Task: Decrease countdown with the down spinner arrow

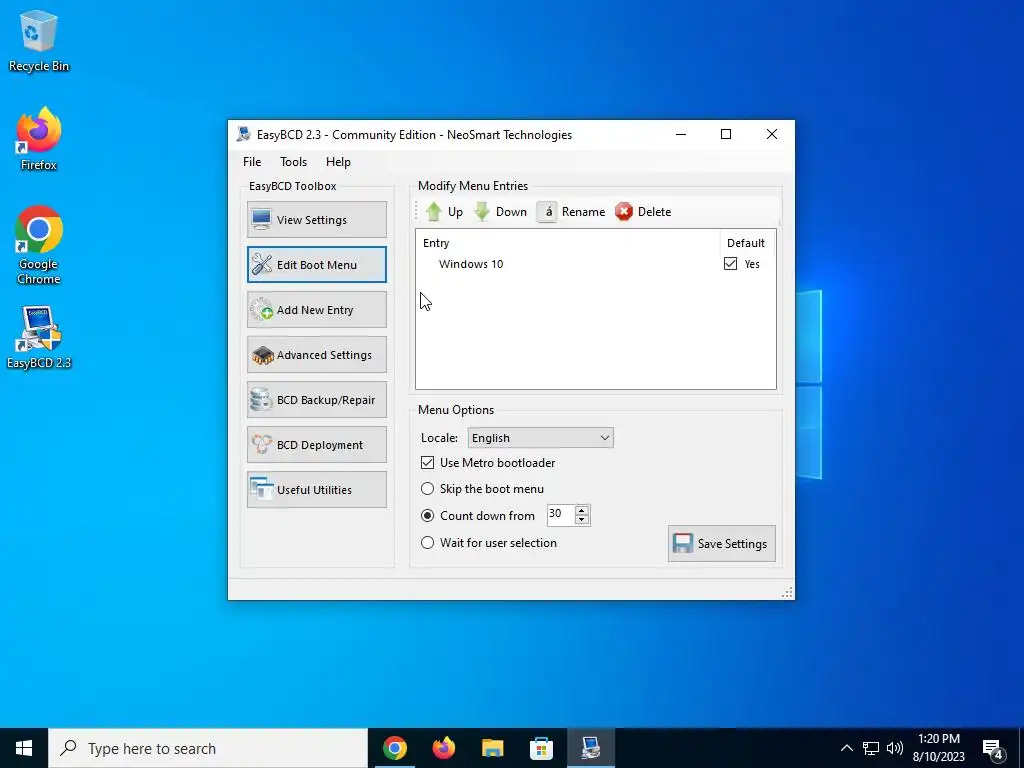Action: (x=581, y=520)
